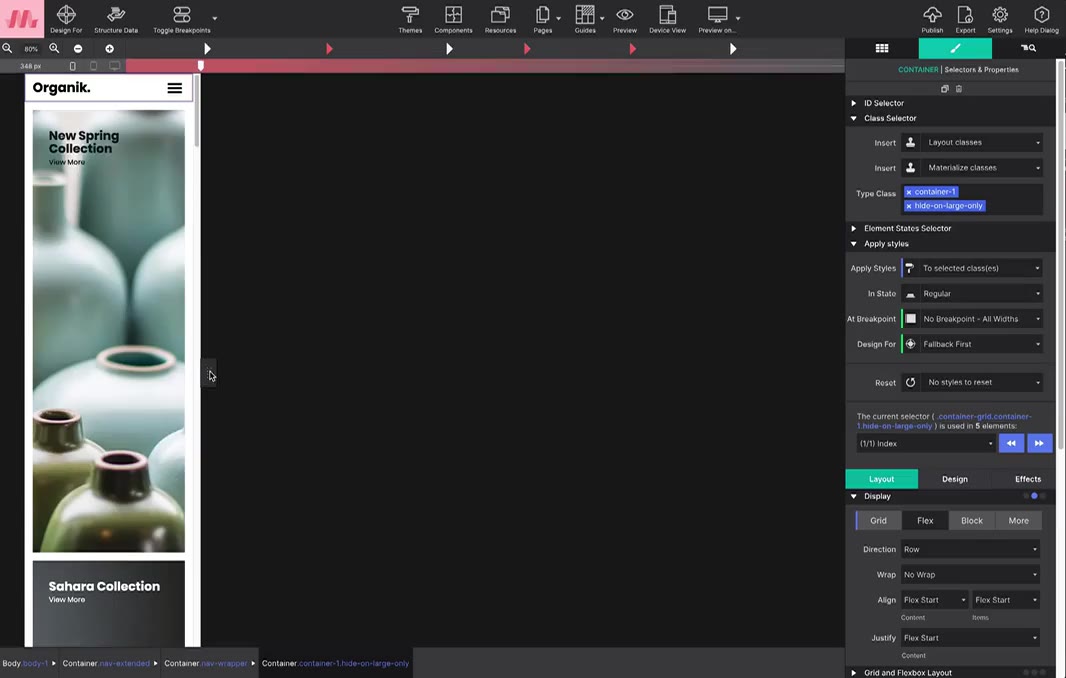Image resolution: width=1066 pixels, height=678 pixels.
Task: Click the Publish cloud icon
Action: pyautogui.click(x=932, y=15)
